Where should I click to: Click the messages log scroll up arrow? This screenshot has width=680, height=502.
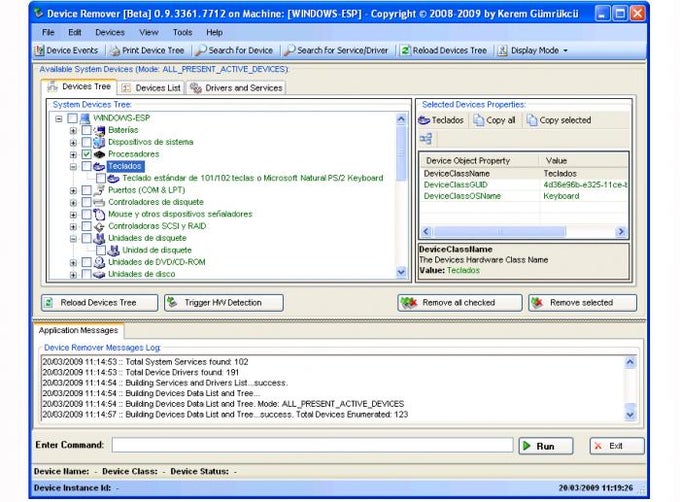click(x=630, y=362)
